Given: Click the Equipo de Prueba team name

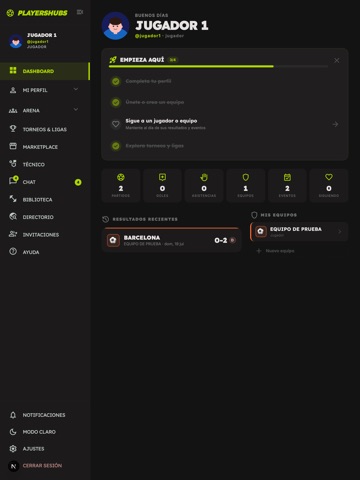Looking at the screenshot, I should pos(296,229).
